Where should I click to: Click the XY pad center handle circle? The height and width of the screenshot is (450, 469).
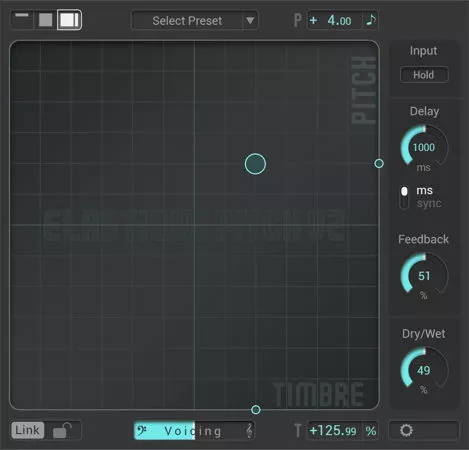pos(255,164)
